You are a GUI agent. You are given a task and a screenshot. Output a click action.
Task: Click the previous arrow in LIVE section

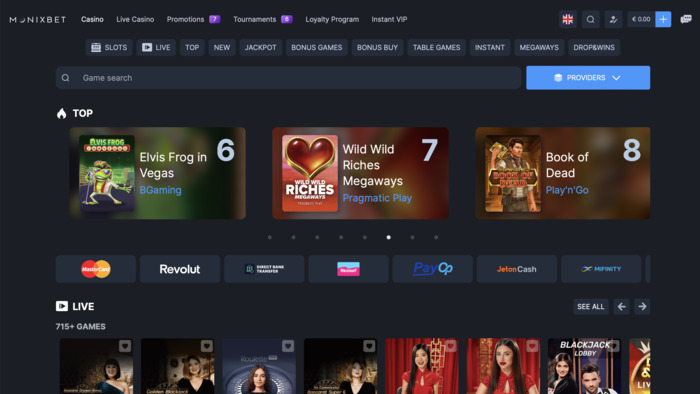coord(621,307)
